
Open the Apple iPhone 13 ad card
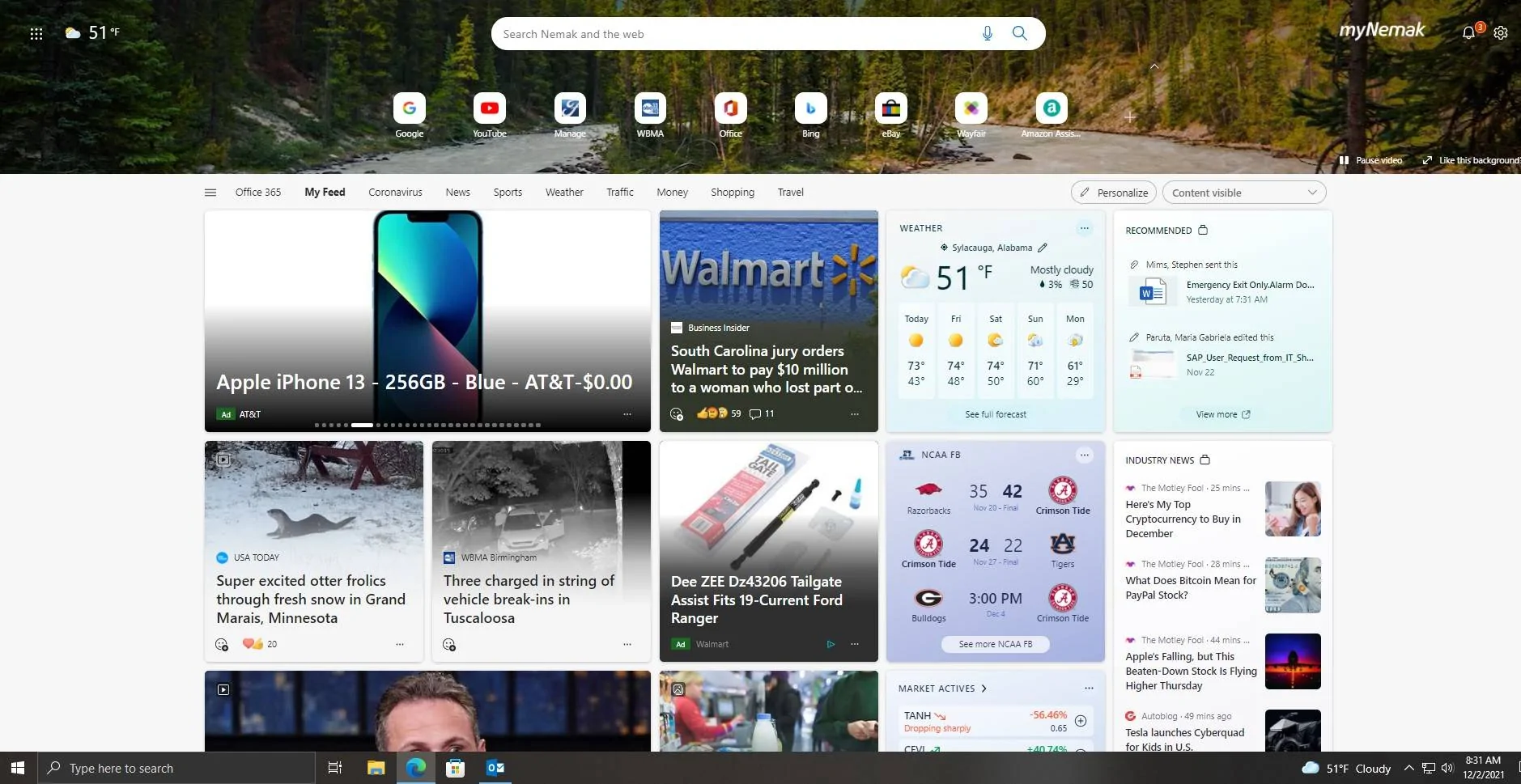427,320
